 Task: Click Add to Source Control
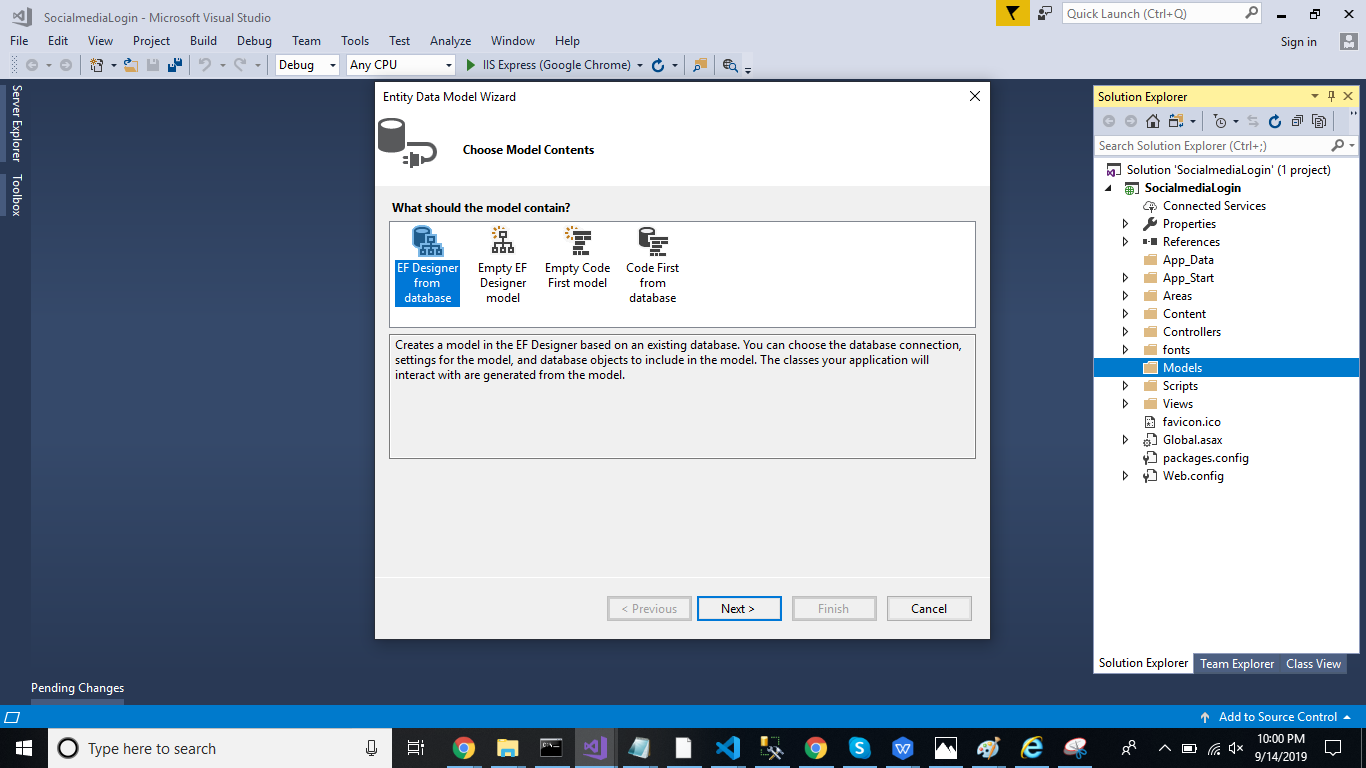tap(1277, 717)
